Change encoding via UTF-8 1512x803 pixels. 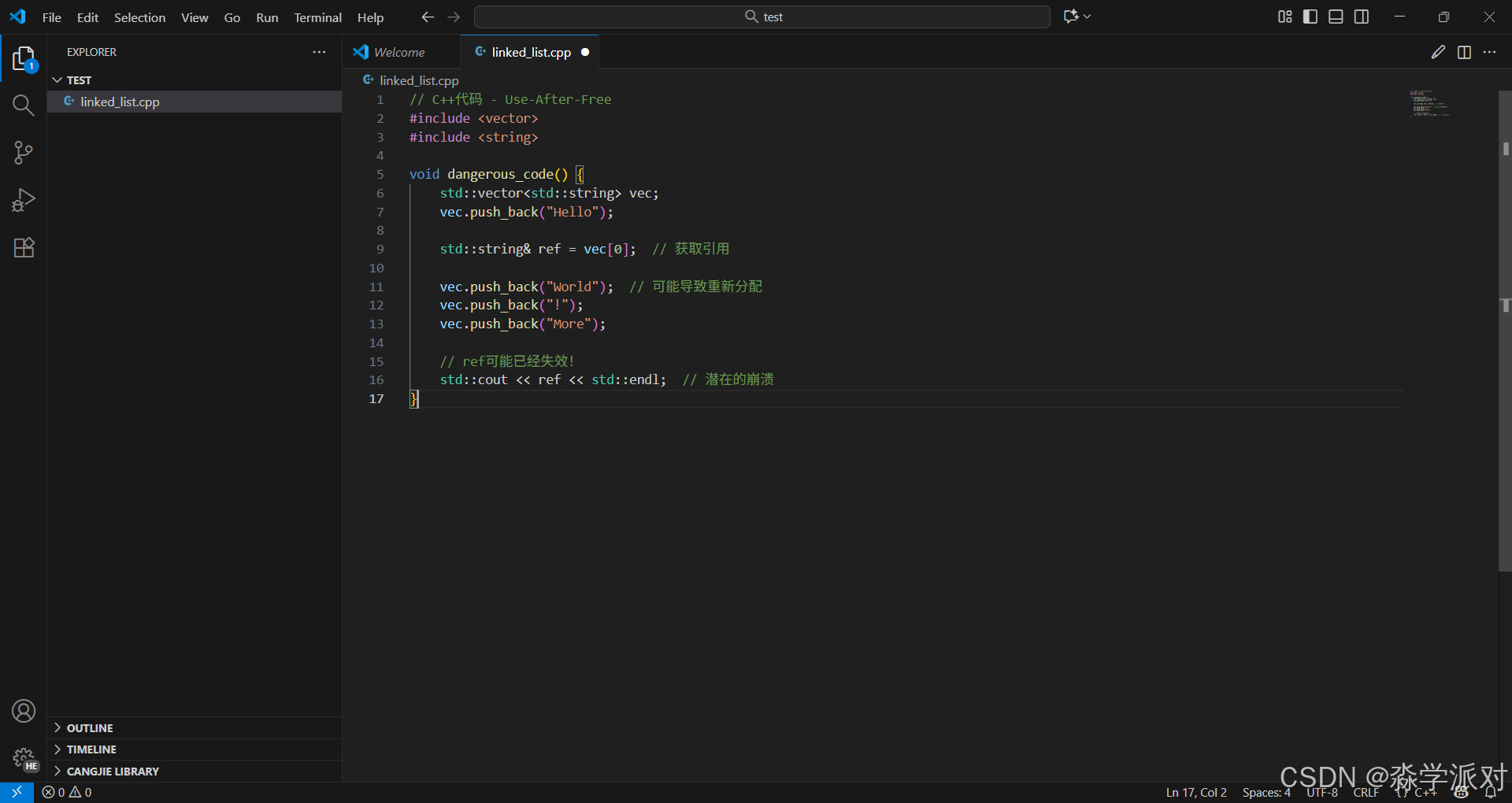click(1322, 792)
